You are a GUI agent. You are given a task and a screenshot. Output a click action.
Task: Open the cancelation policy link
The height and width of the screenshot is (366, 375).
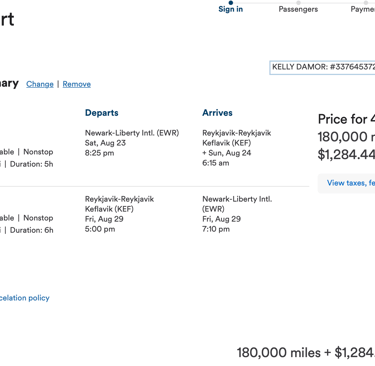(x=24, y=298)
